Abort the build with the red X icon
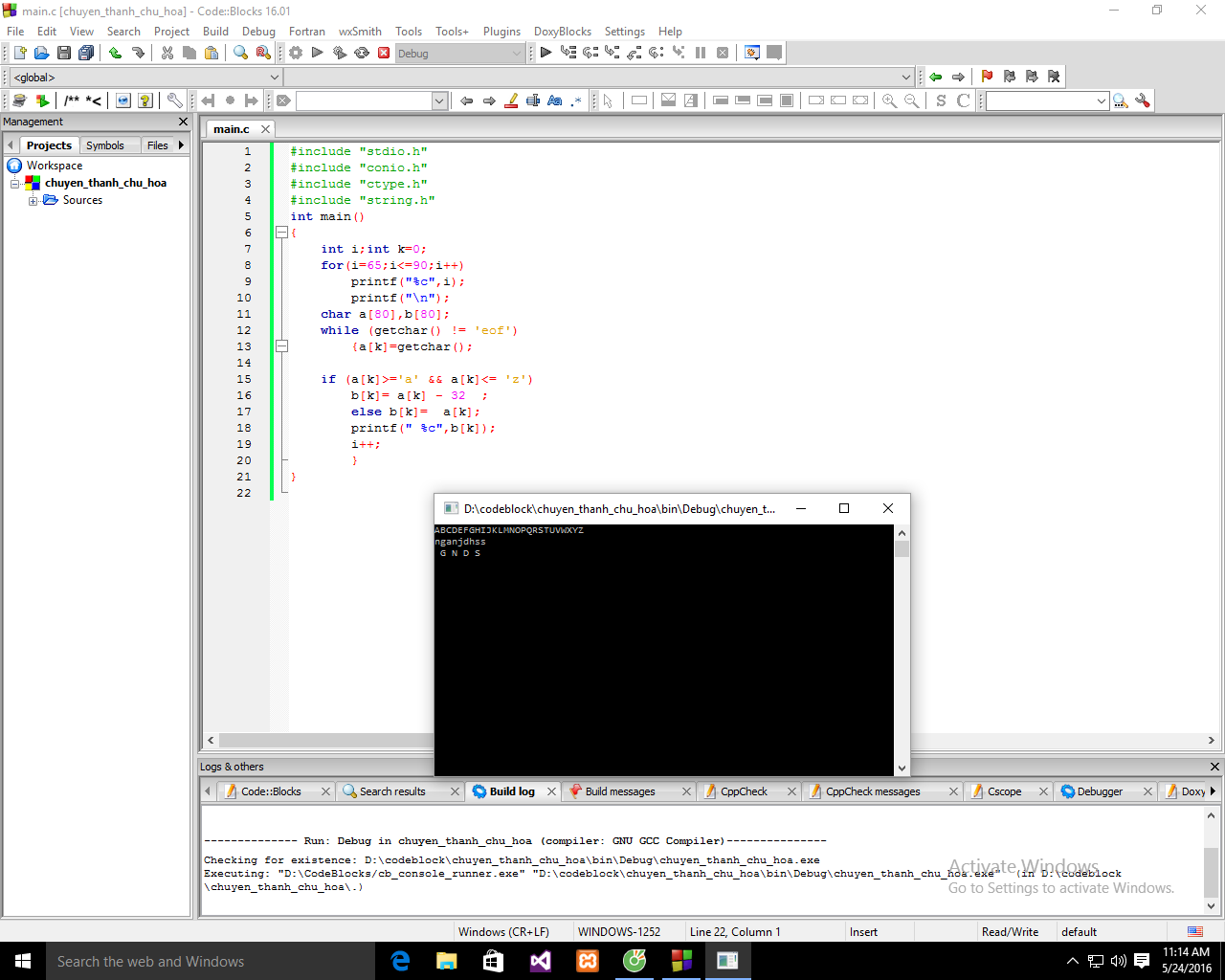Viewport: 1225px width, 980px height. pos(384,54)
